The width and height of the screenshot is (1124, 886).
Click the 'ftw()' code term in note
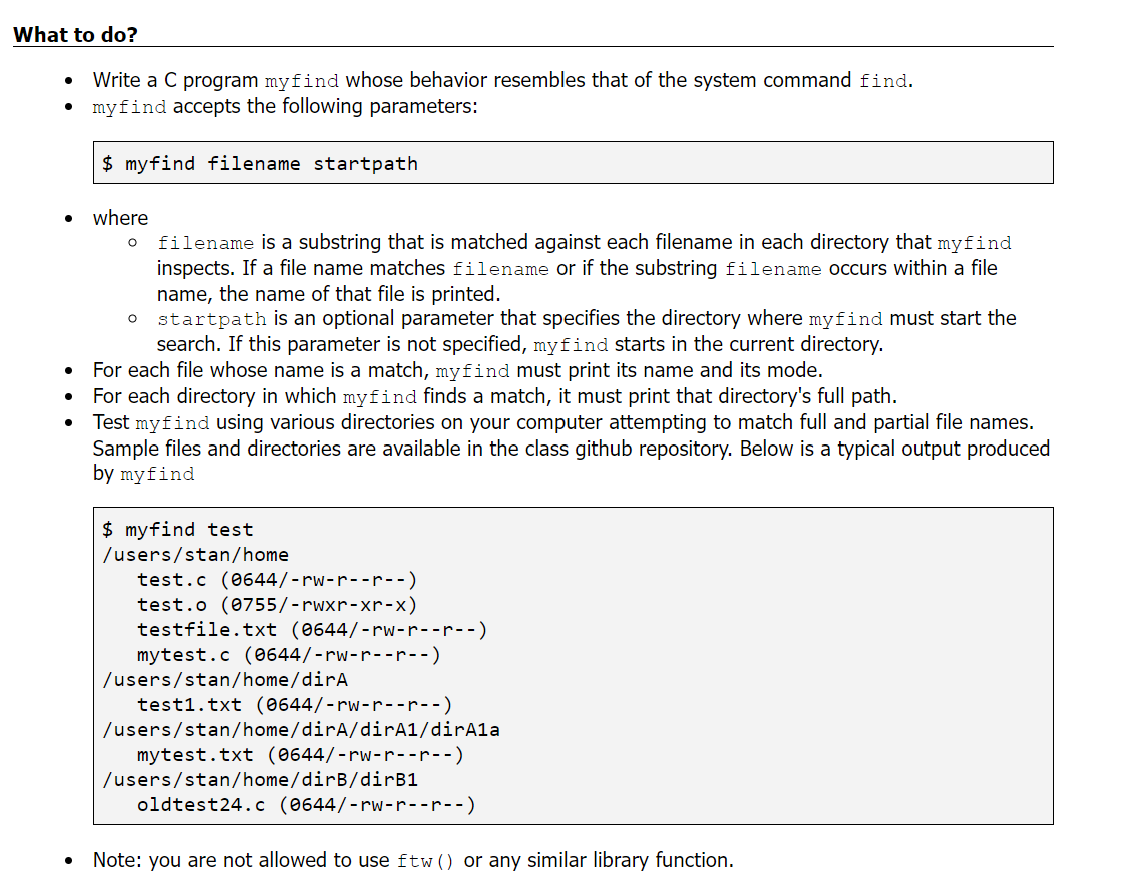(425, 861)
